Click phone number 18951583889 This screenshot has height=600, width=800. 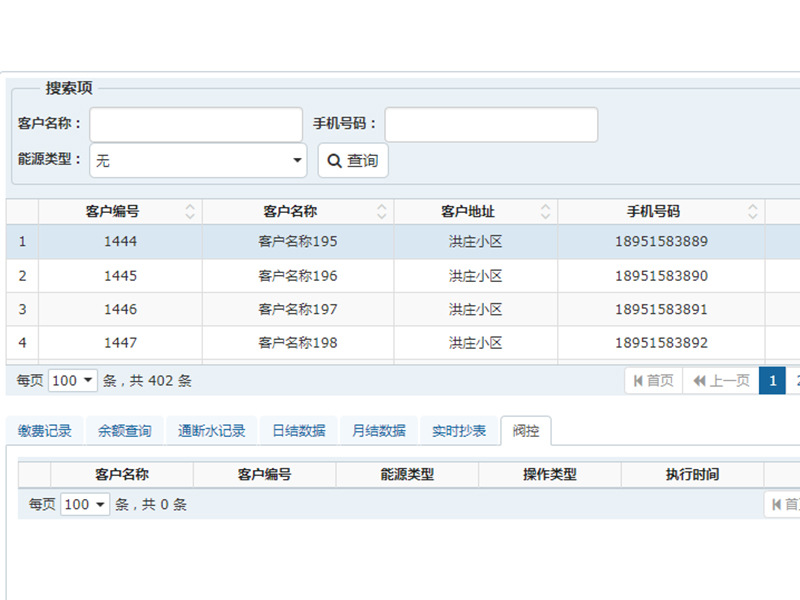pos(661,241)
